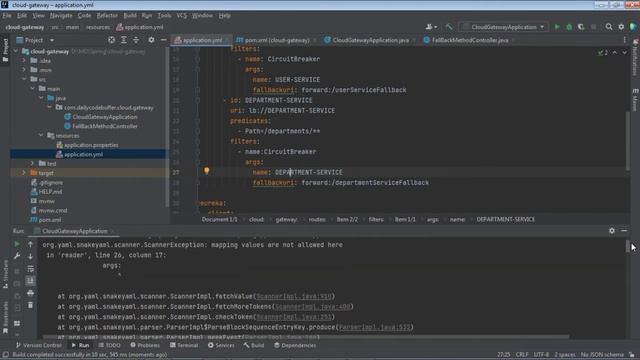The image size is (640, 360).
Task: Expand the .idea folder
Action: (24, 60)
